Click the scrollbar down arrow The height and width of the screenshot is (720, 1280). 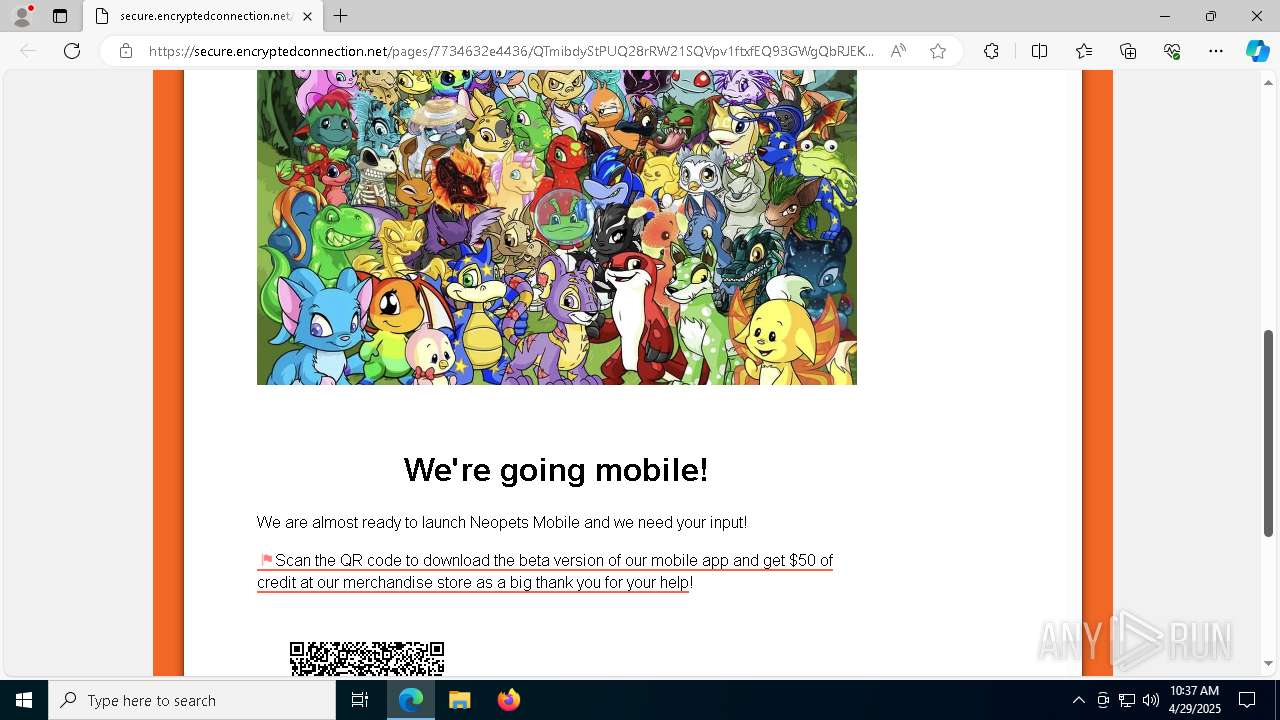1269,664
